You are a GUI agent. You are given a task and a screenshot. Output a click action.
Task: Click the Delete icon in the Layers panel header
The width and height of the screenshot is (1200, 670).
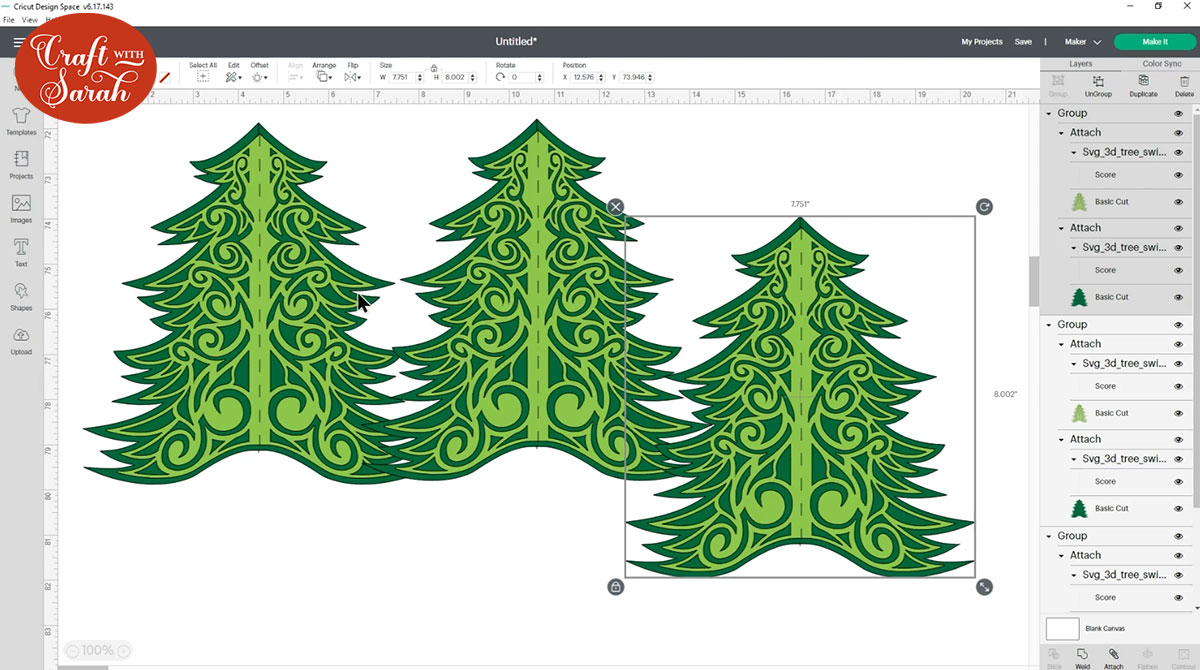1182,83
